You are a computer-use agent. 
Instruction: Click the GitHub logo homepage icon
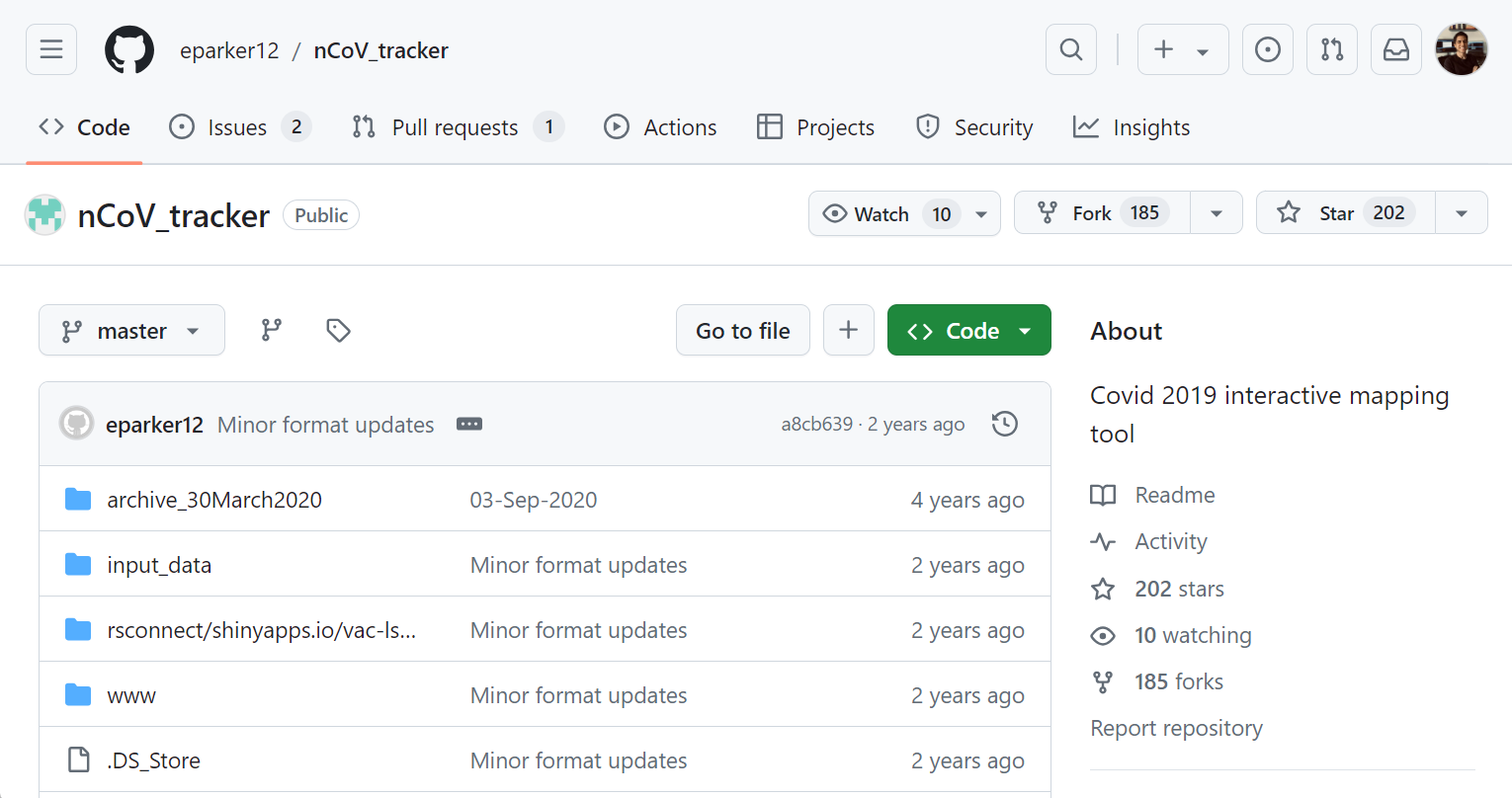[129, 49]
